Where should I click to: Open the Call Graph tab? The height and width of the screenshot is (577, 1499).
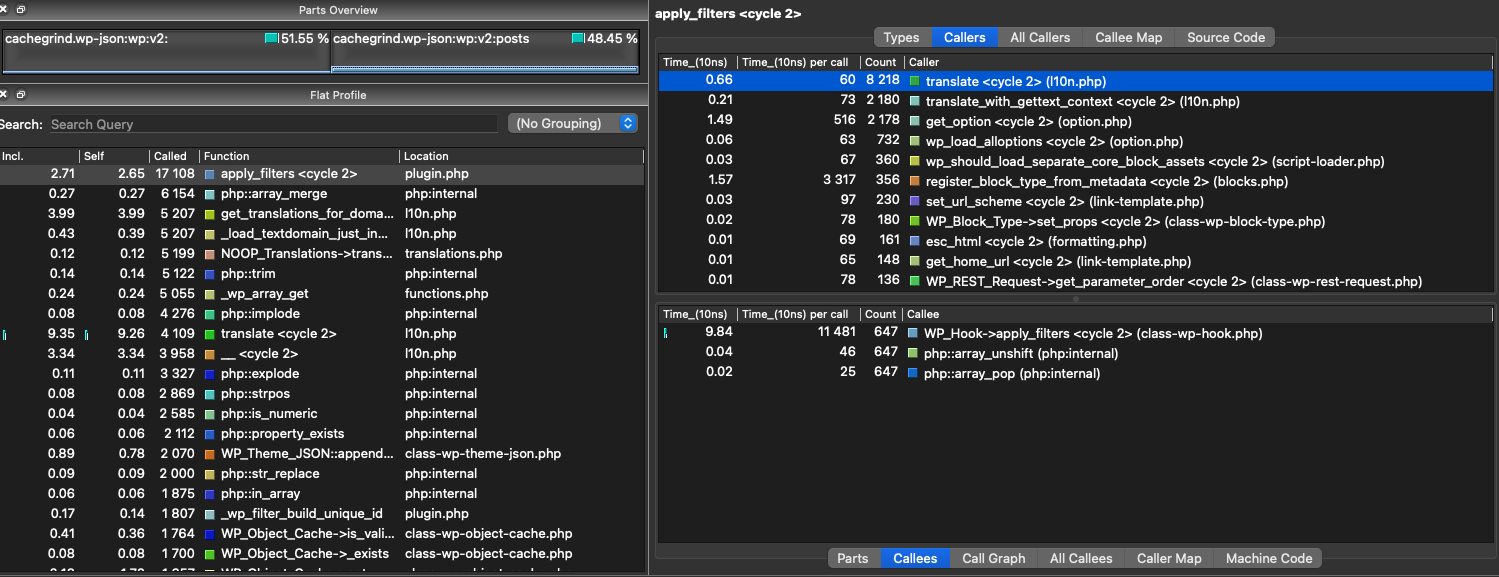pos(992,558)
